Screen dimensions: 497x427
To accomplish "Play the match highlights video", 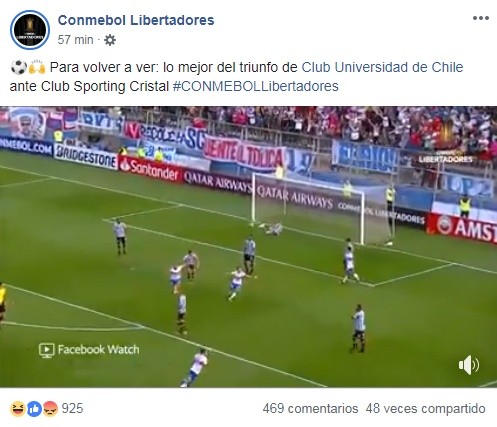I will 248,247.
